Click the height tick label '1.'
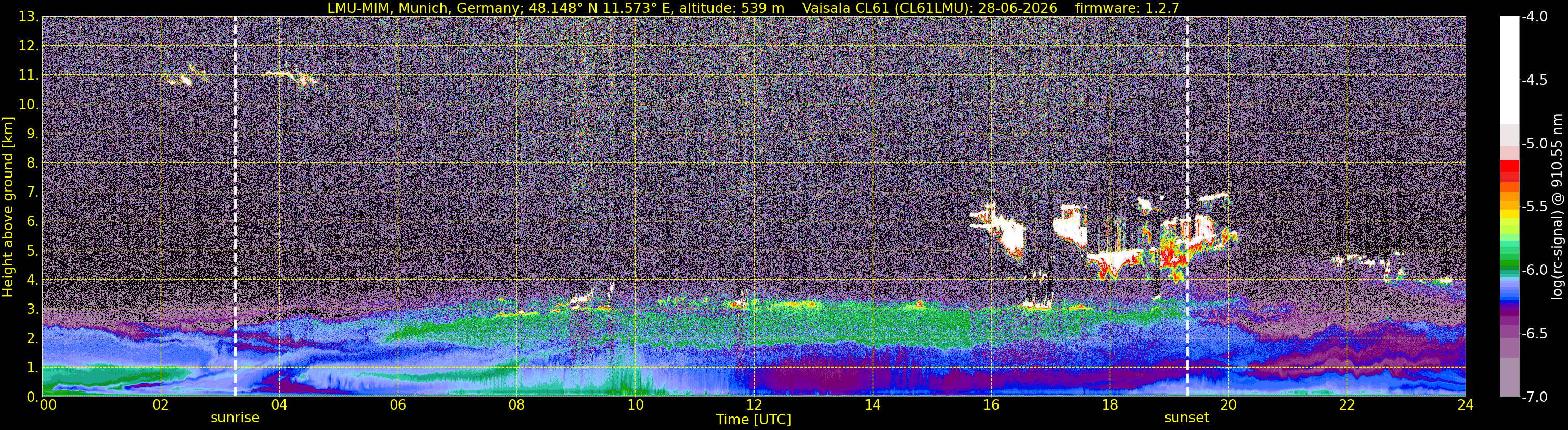1568x430 pixels. tap(32, 368)
